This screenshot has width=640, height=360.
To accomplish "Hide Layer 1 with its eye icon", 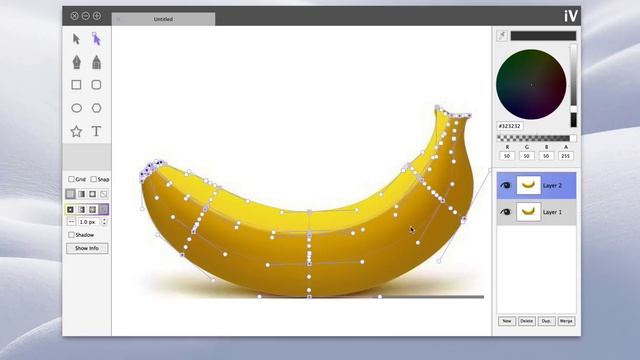I will [x=505, y=212].
